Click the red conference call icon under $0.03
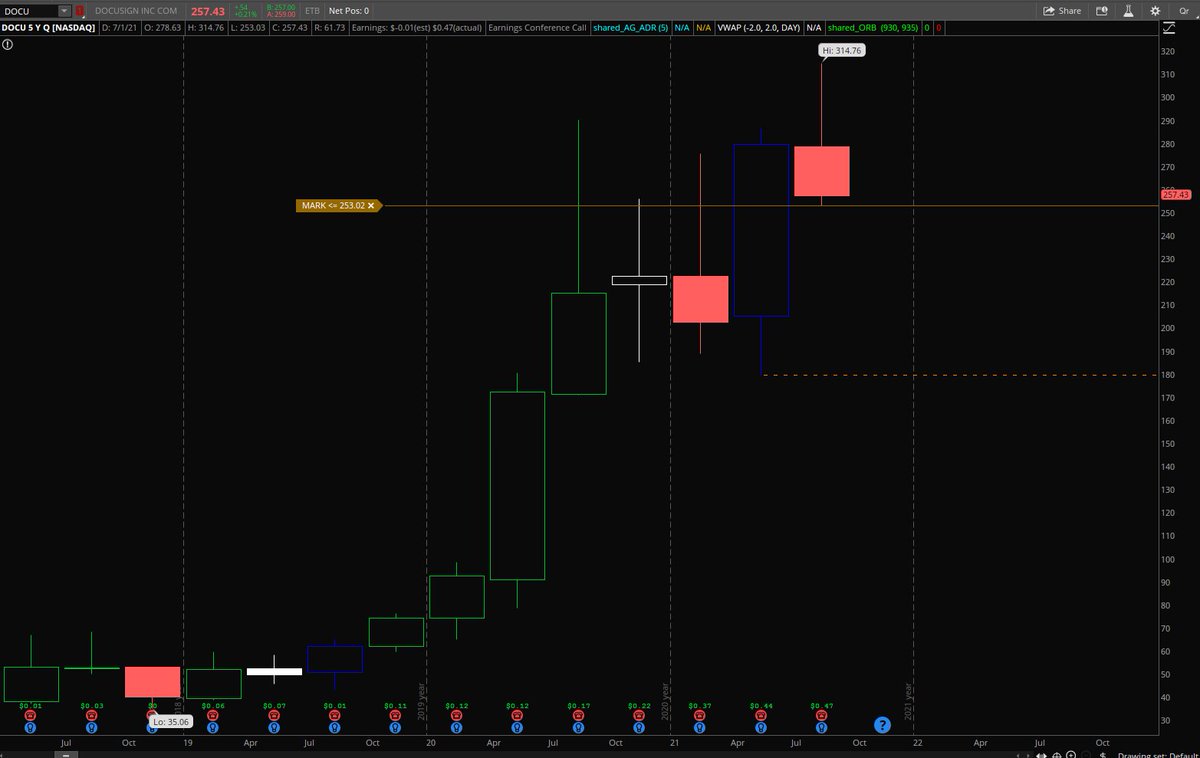The image size is (1200, 758). (92, 715)
